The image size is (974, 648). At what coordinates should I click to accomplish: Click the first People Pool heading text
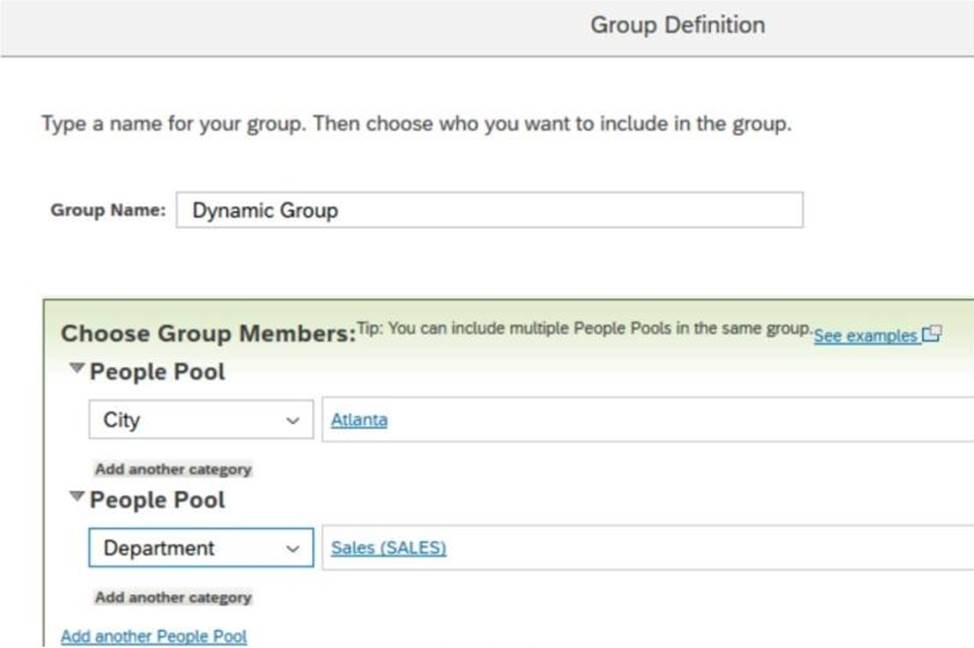coord(157,372)
